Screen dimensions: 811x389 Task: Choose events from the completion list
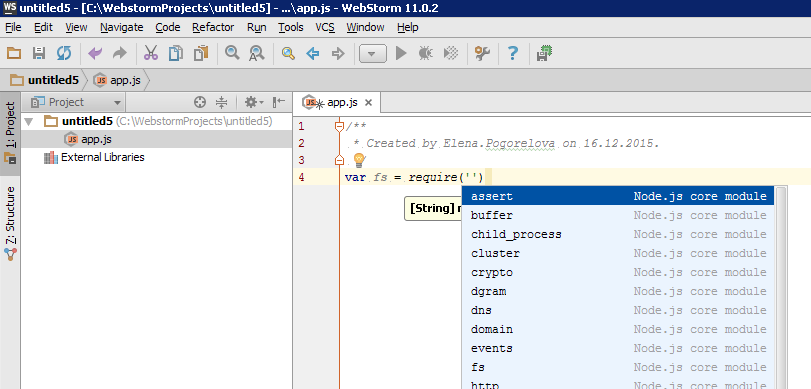618,348
